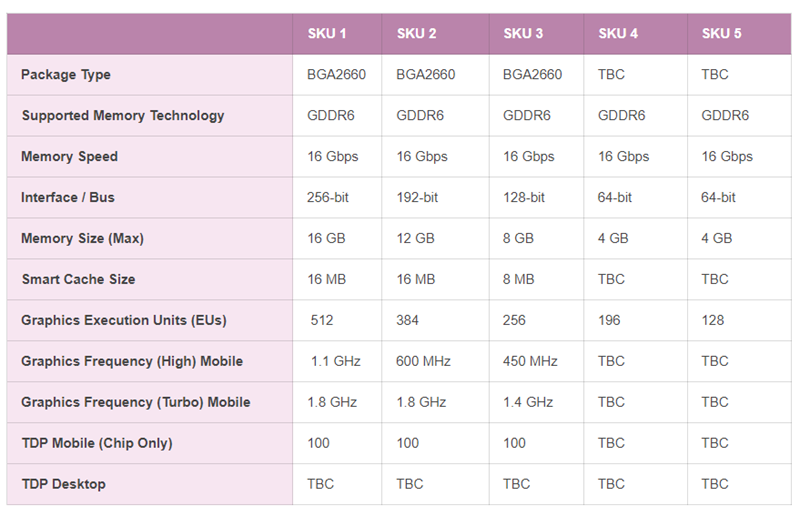Select the Graphics Frequency (Turbo) Mobile label

136,402
